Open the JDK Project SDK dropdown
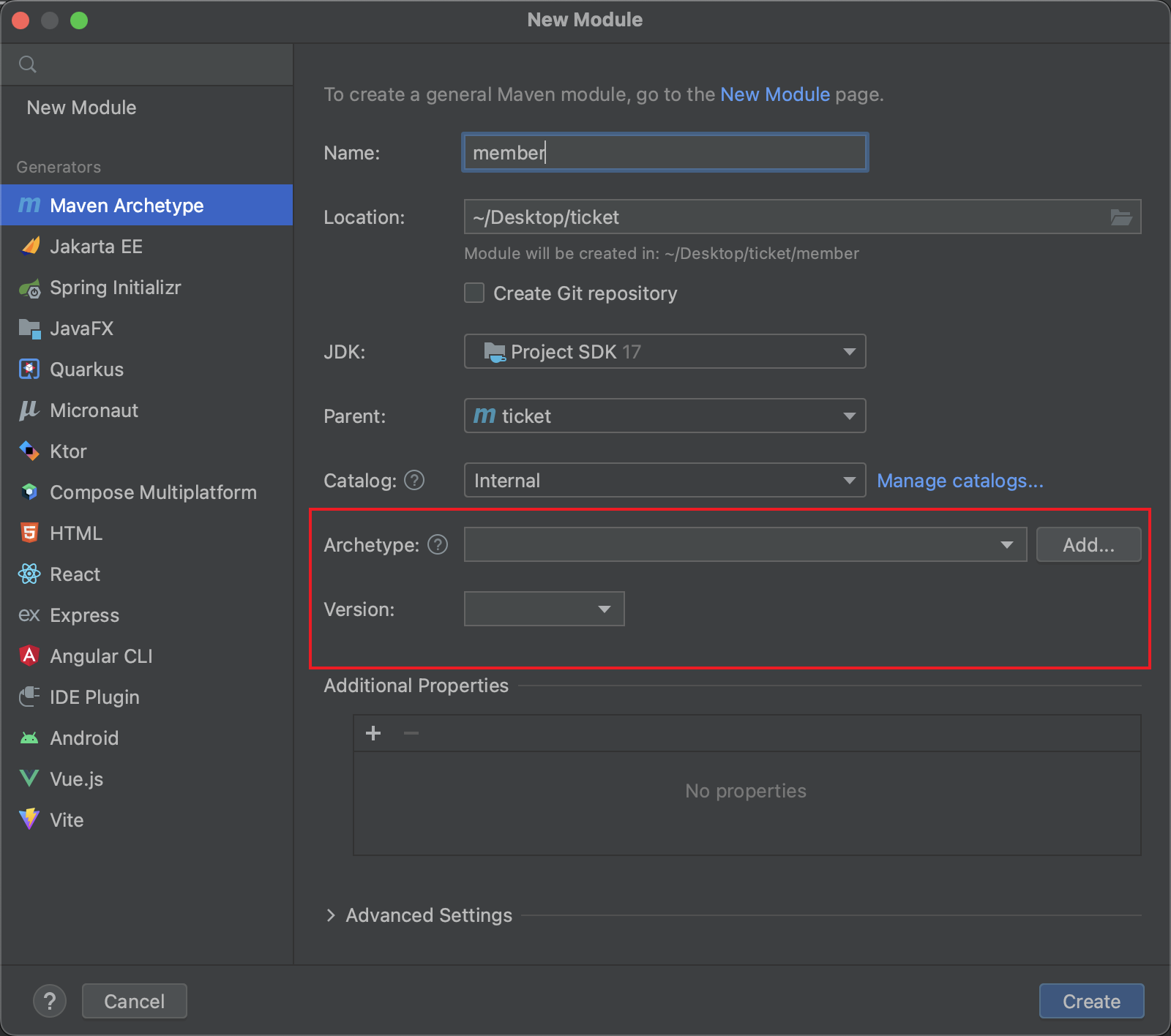This screenshot has height=1036, width=1171. pos(665,352)
